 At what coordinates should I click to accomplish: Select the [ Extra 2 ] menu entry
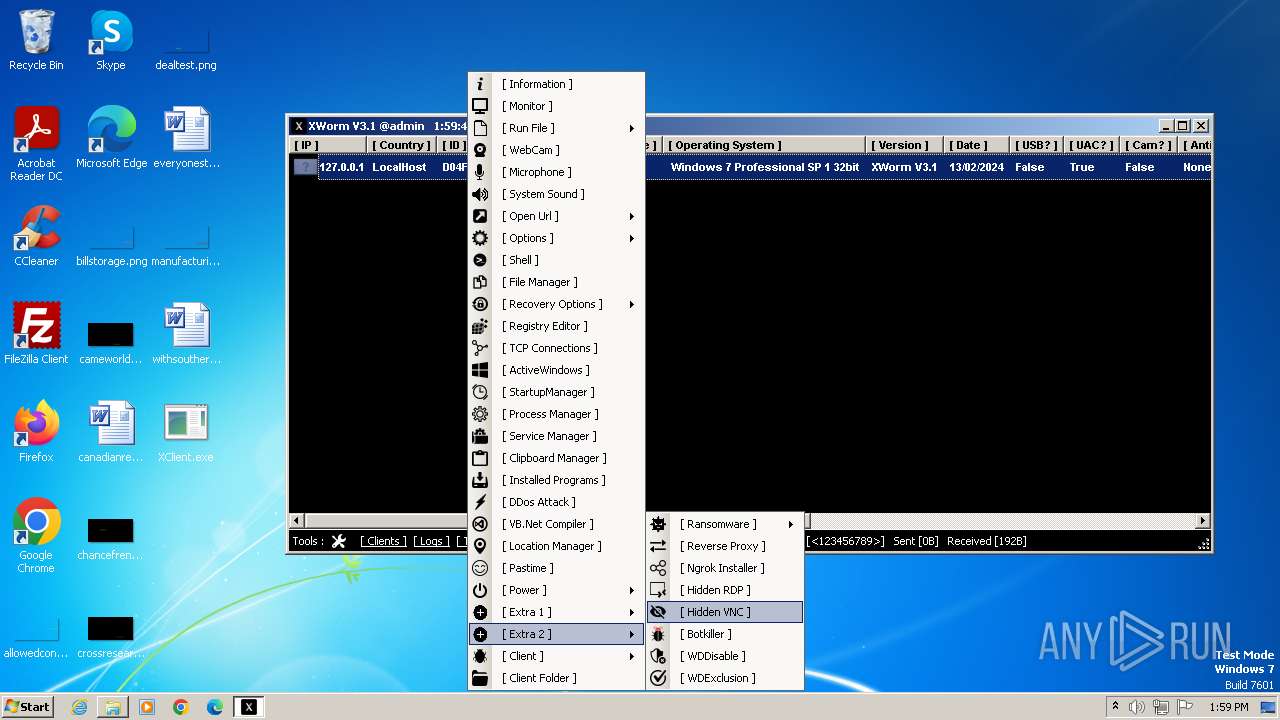tap(557, 634)
